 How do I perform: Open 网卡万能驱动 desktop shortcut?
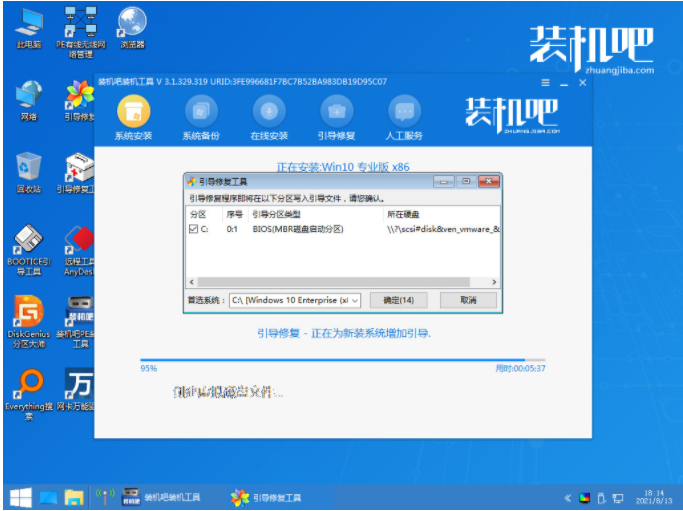click(78, 389)
